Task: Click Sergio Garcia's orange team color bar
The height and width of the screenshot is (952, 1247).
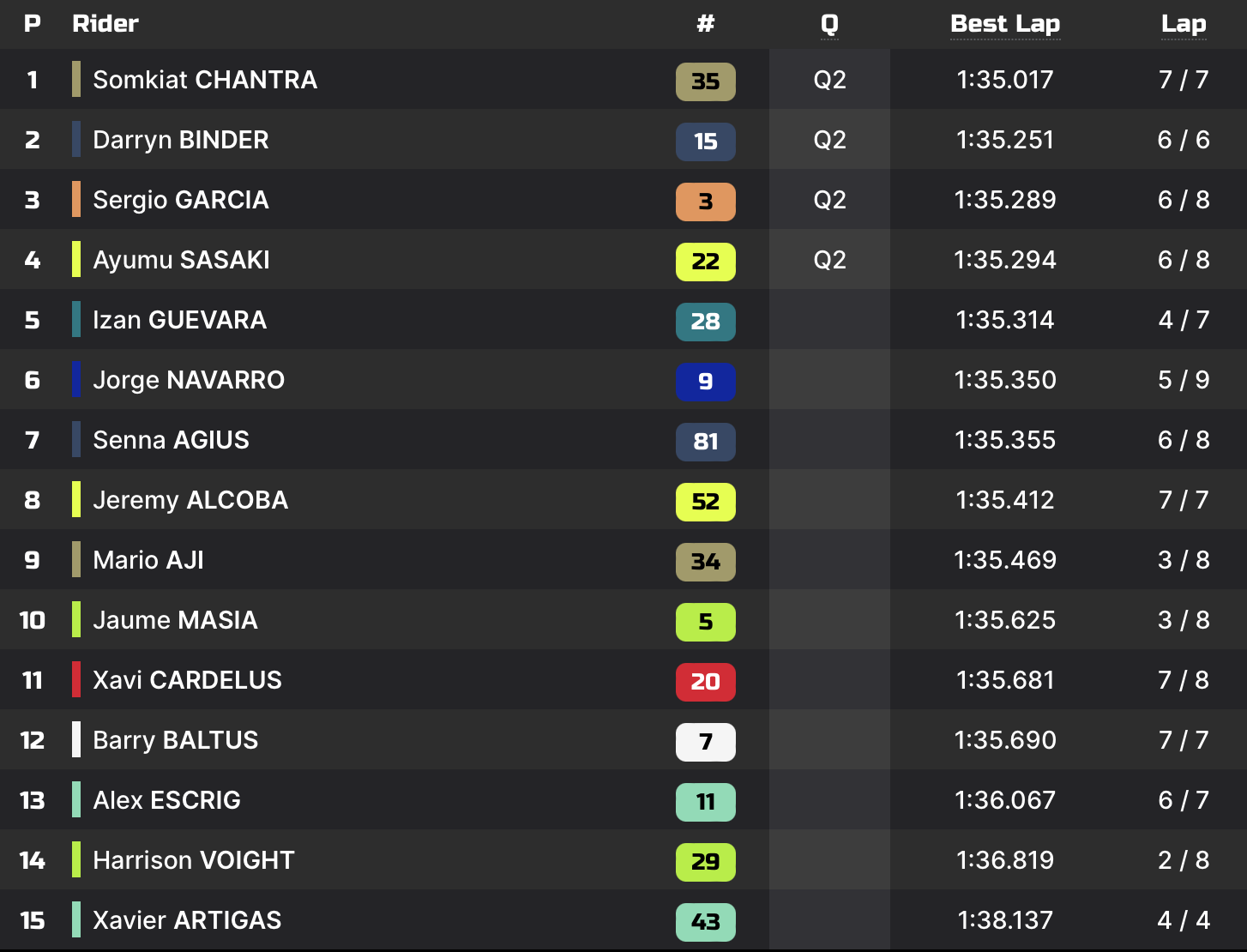Action: pos(76,200)
